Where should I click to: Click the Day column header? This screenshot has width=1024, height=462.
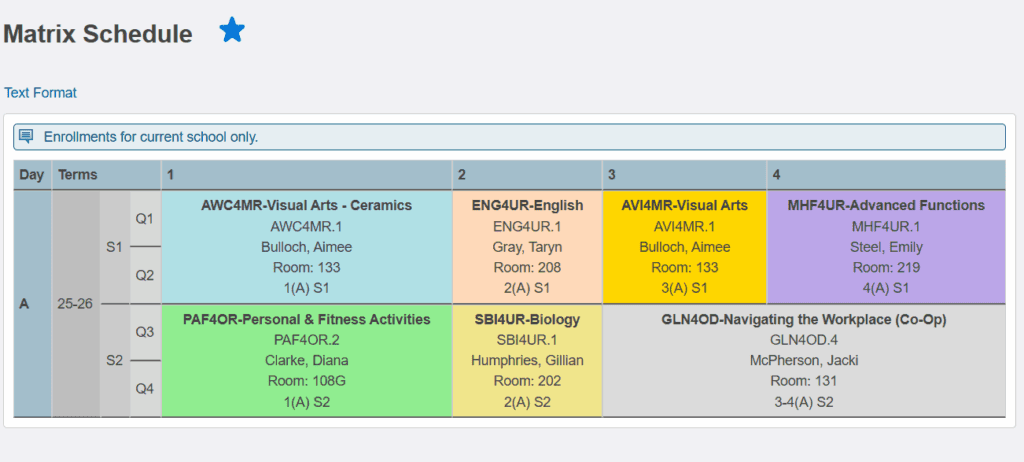click(x=32, y=175)
